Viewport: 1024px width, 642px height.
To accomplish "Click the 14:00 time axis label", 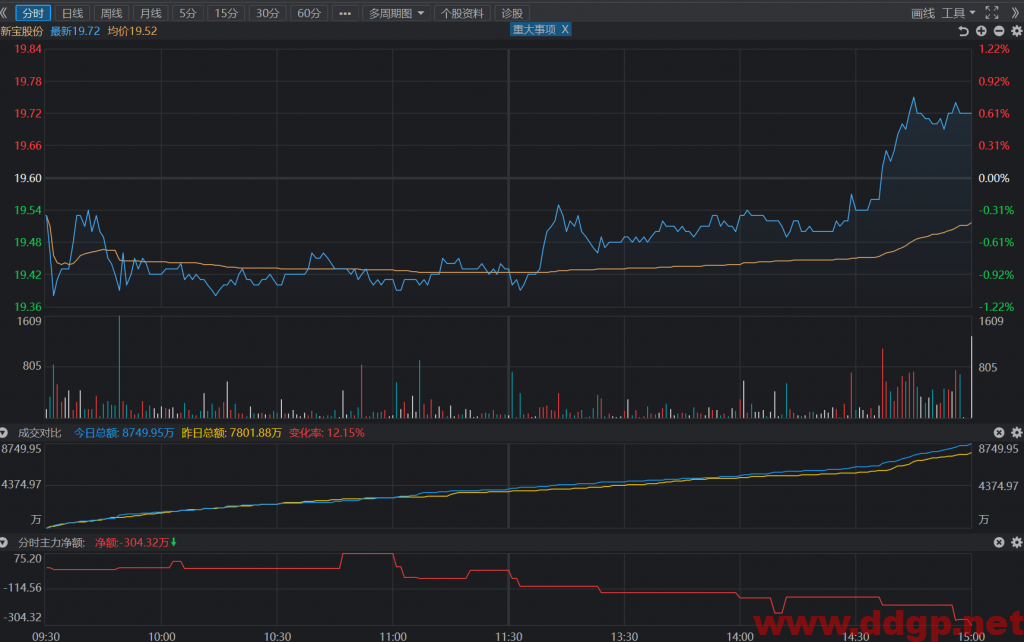I will click(x=740, y=636).
